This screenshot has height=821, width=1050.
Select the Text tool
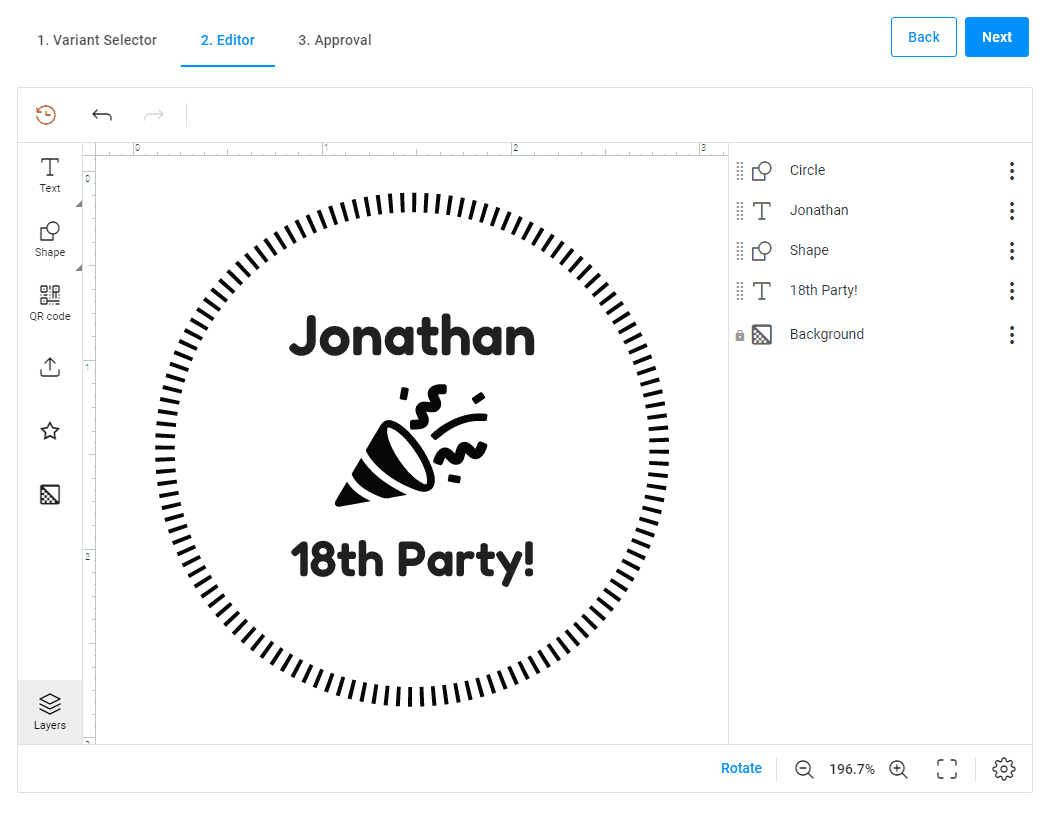tap(49, 174)
